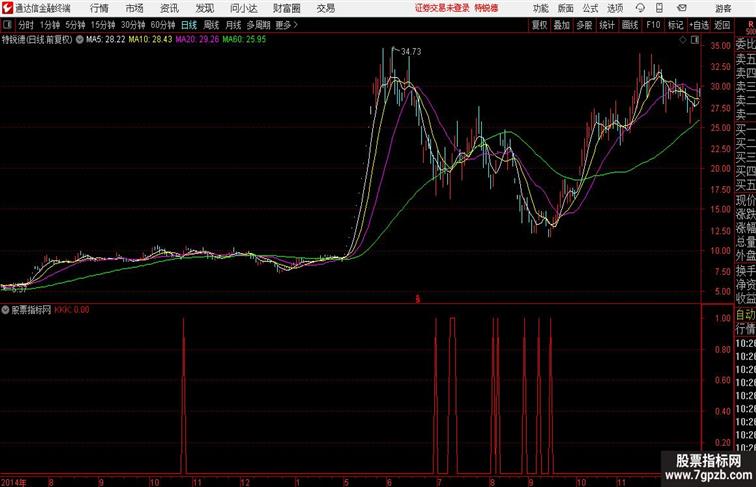This screenshot has width=756, height=487.
Task: Click the 35.00 price axis label
Action: click(720, 46)
